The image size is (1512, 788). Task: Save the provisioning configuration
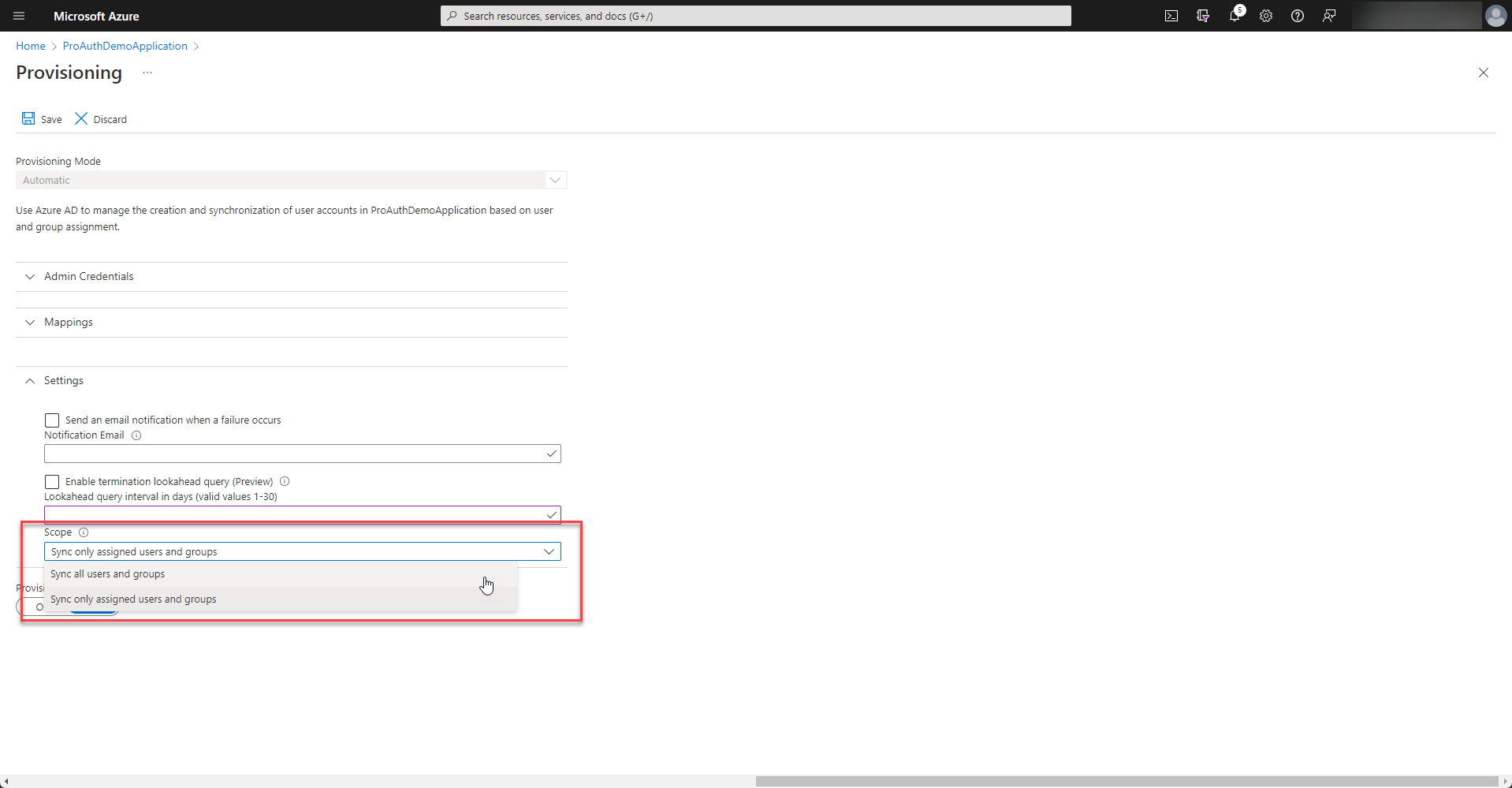(41, 118)
